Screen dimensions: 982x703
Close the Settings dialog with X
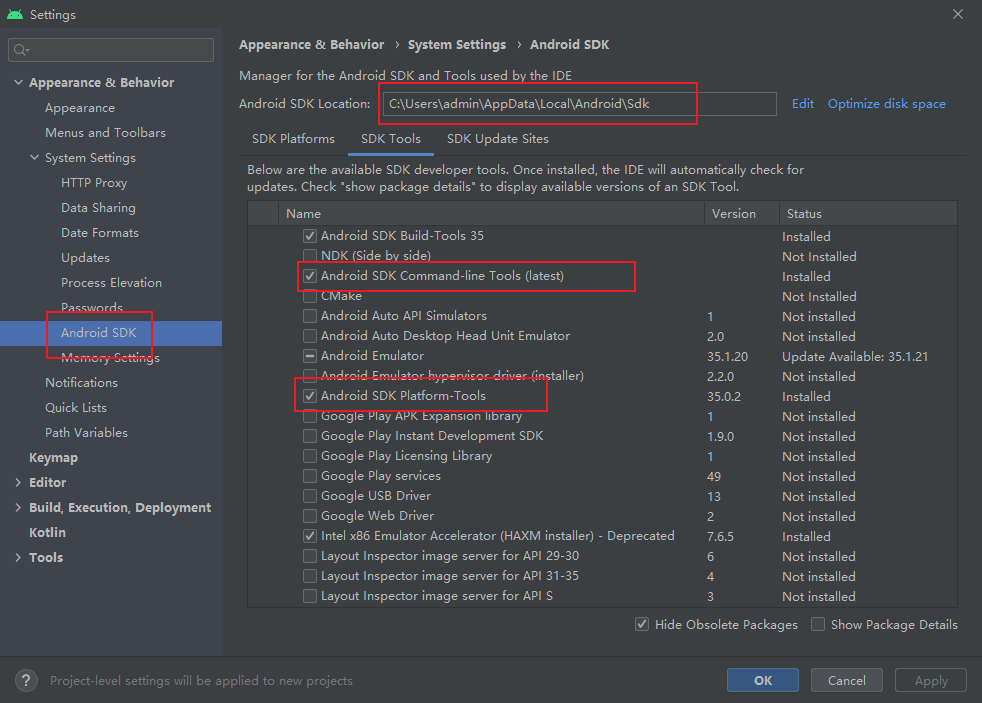[x=958, y=14]
